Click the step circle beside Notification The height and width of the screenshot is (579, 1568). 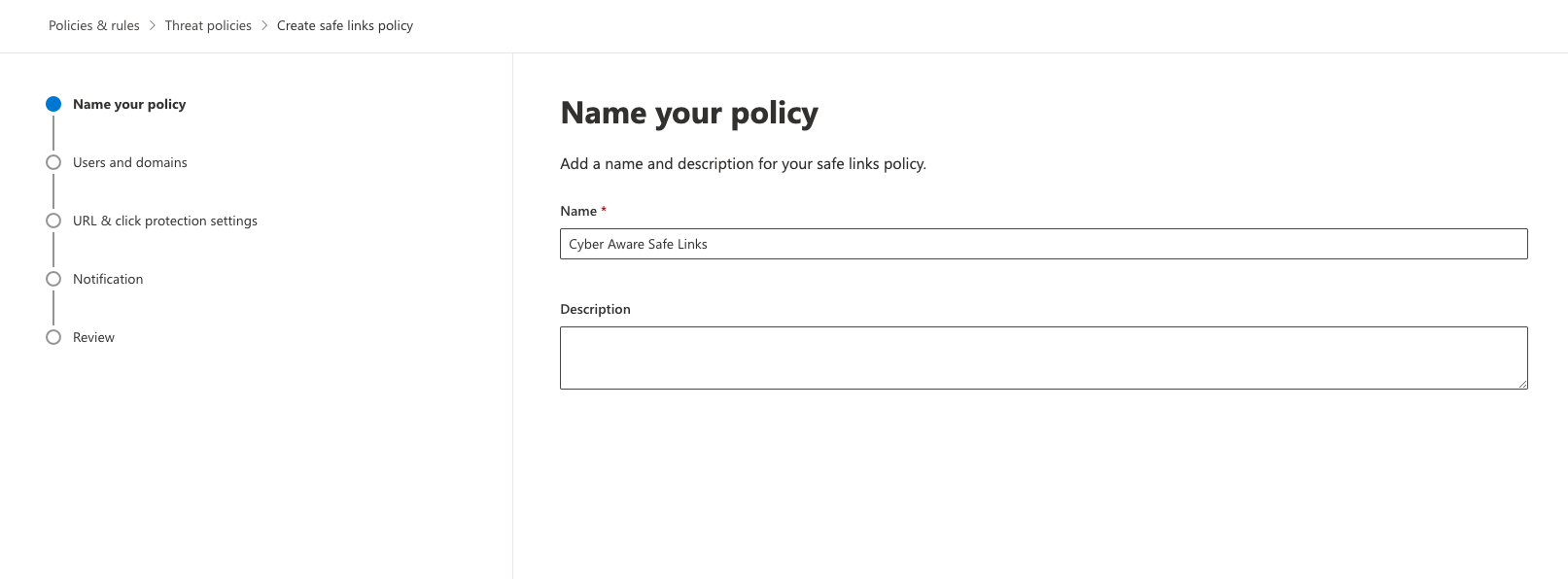pos(53,279)
